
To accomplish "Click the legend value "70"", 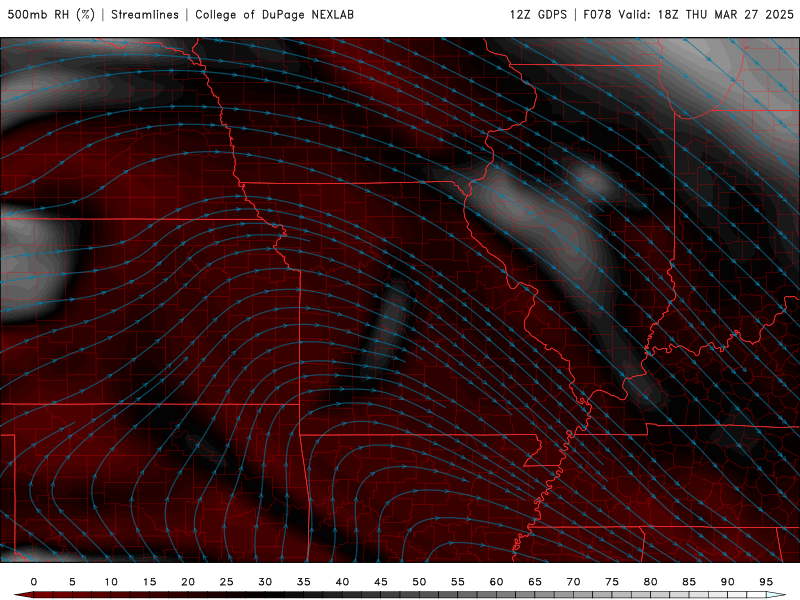I will pyautogui.click(x=573, y=582).
